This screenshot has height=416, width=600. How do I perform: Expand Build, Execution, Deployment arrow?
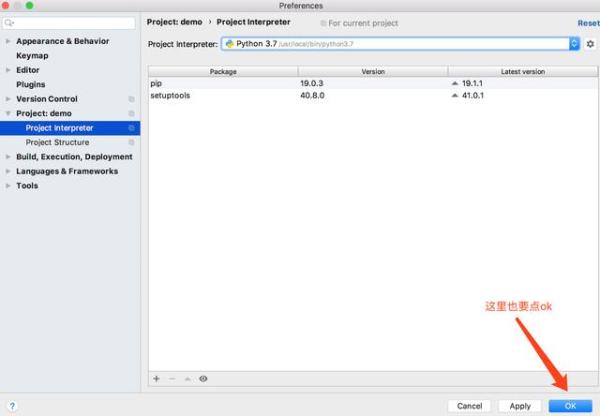8,157
